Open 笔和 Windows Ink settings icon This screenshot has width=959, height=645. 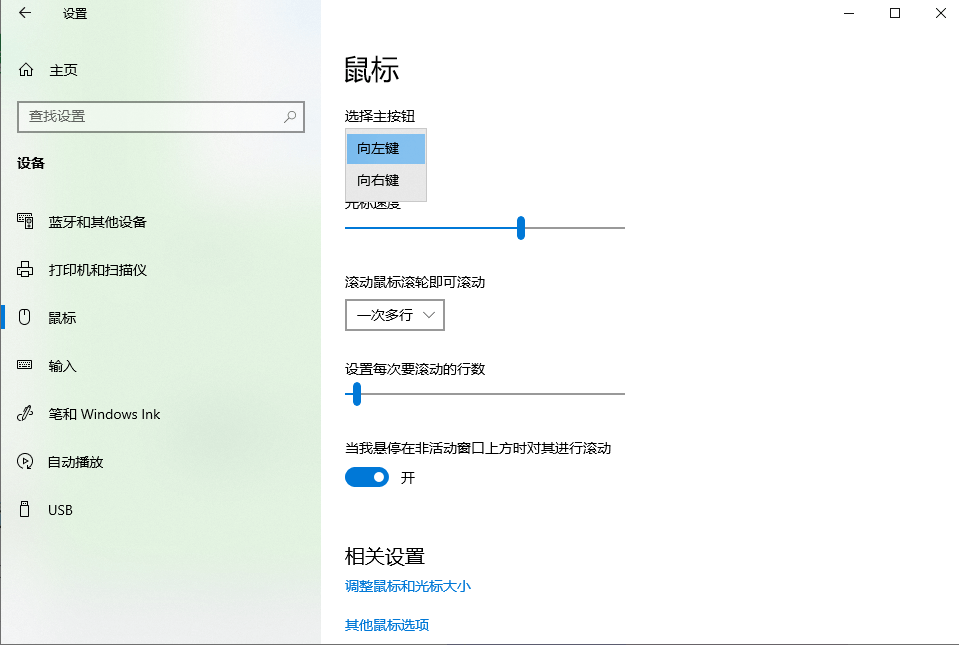point(24,413)
